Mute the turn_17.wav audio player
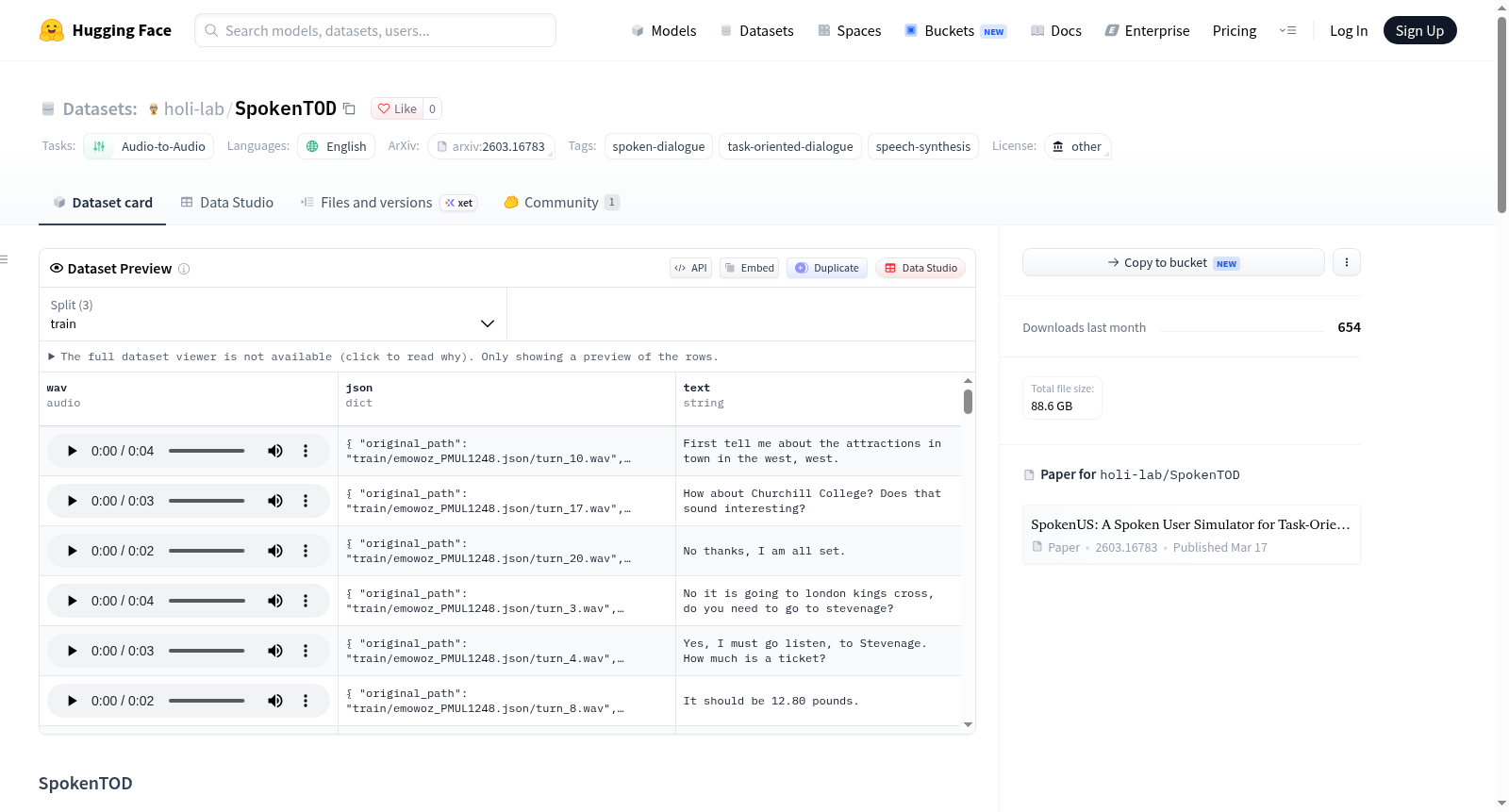The image size is (1509, 812). click(275, 501)
